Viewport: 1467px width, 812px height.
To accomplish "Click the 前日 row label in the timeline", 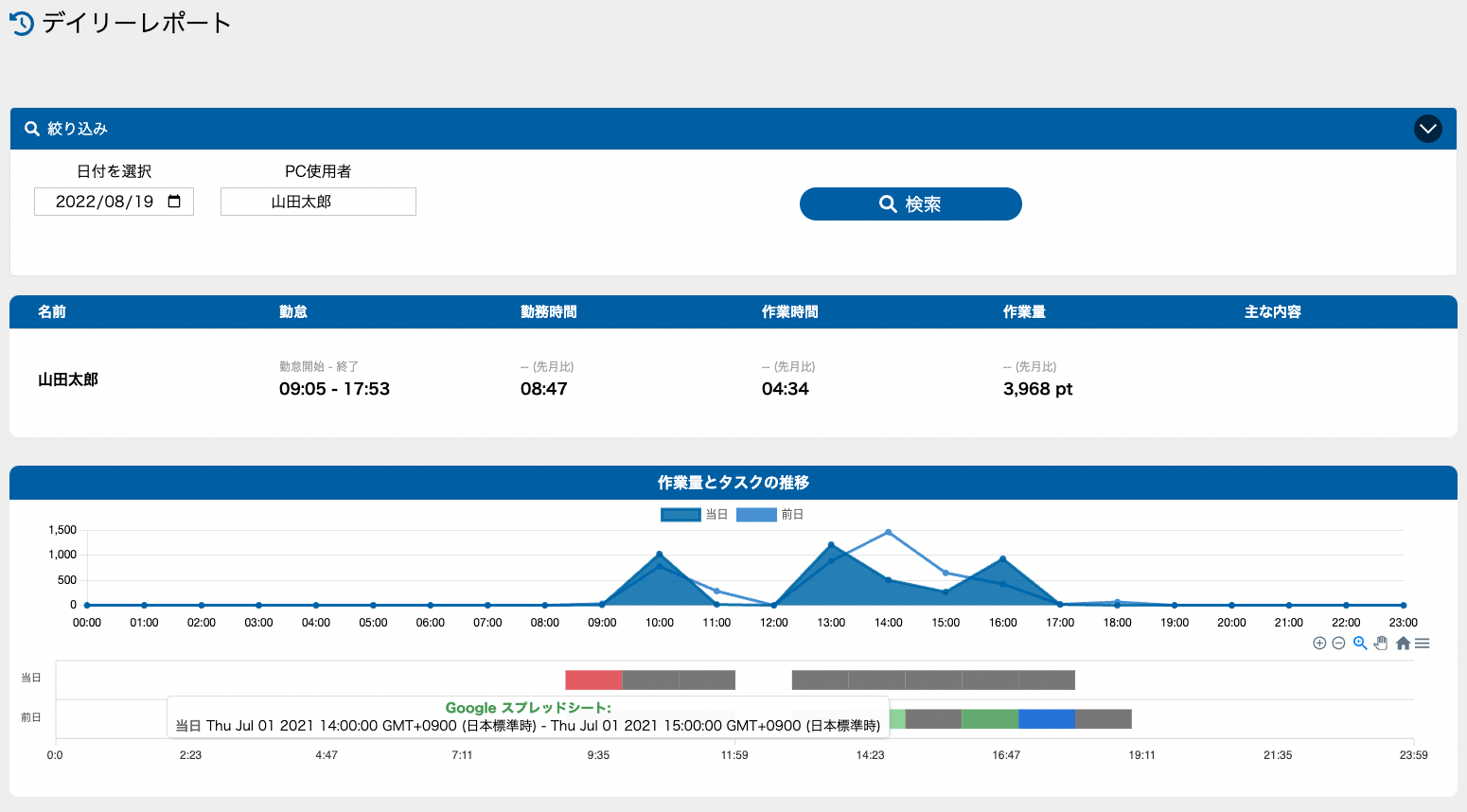I will pos(31,717).
